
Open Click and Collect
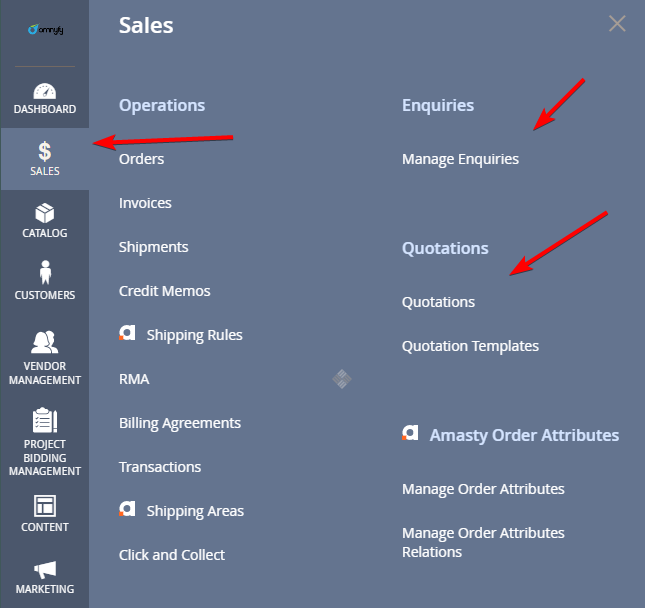[x=172, y=555]
